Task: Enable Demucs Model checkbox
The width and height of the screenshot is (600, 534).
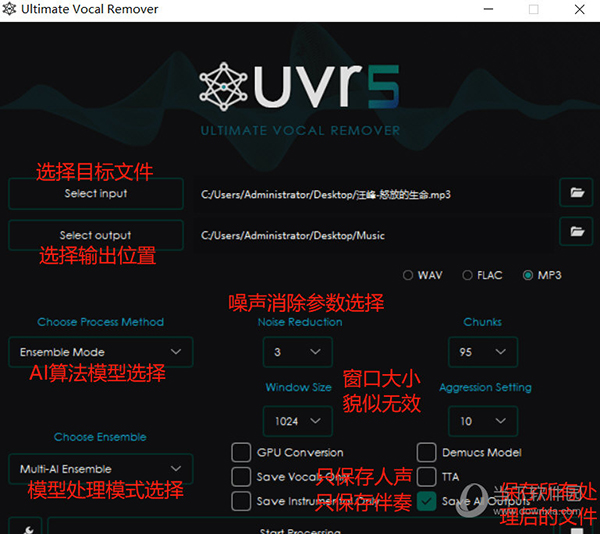Action: coord(426,453)
